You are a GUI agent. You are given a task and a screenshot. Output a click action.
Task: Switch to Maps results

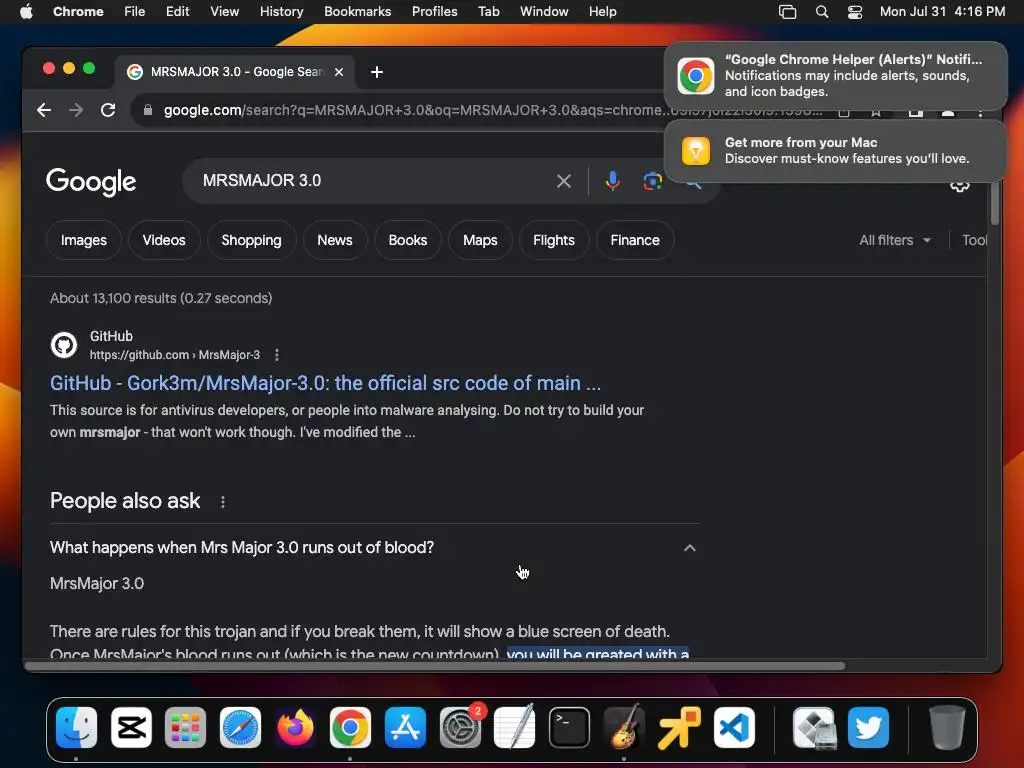[x=480, y=240]
